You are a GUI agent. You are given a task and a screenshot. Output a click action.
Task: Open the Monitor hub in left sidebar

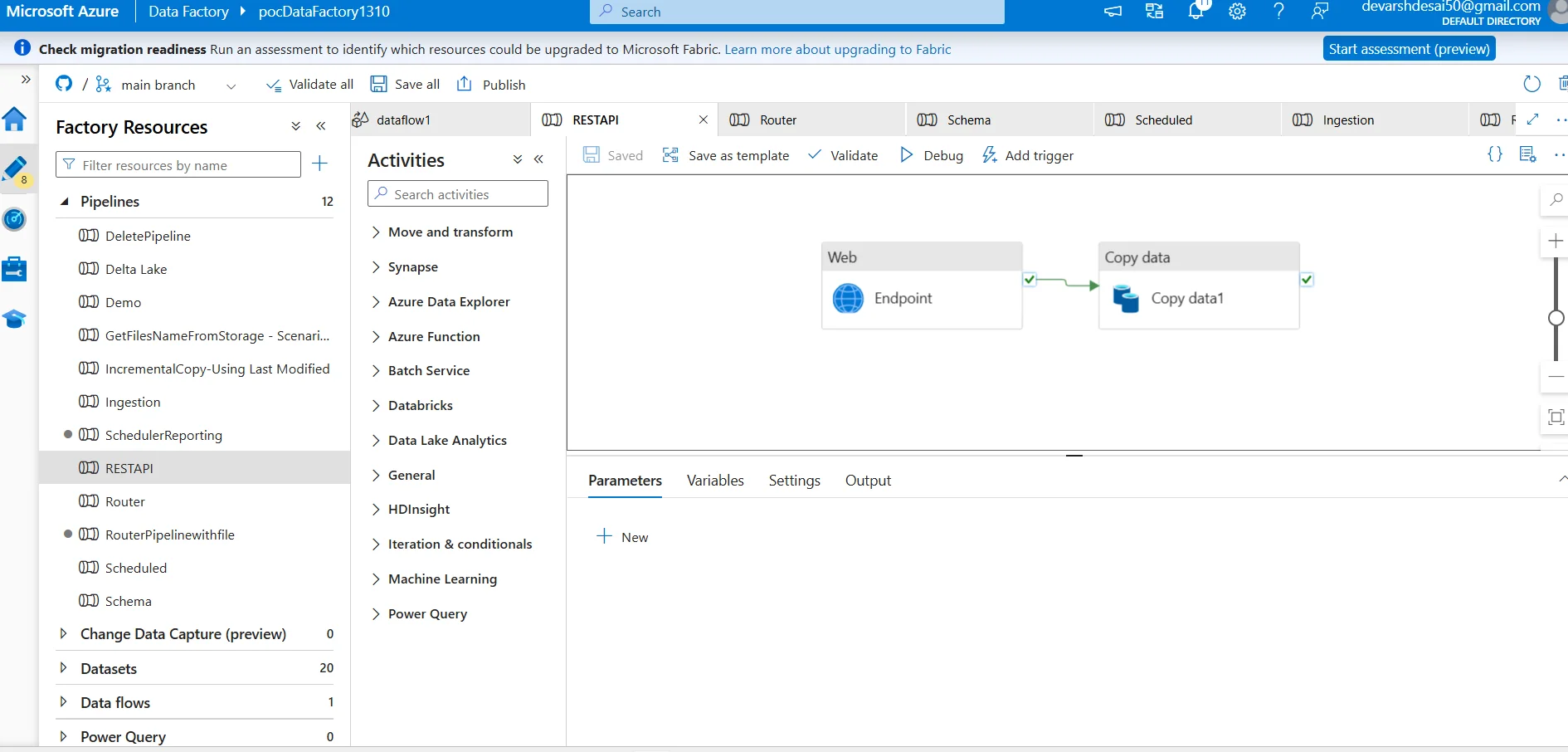pos(15,220)
